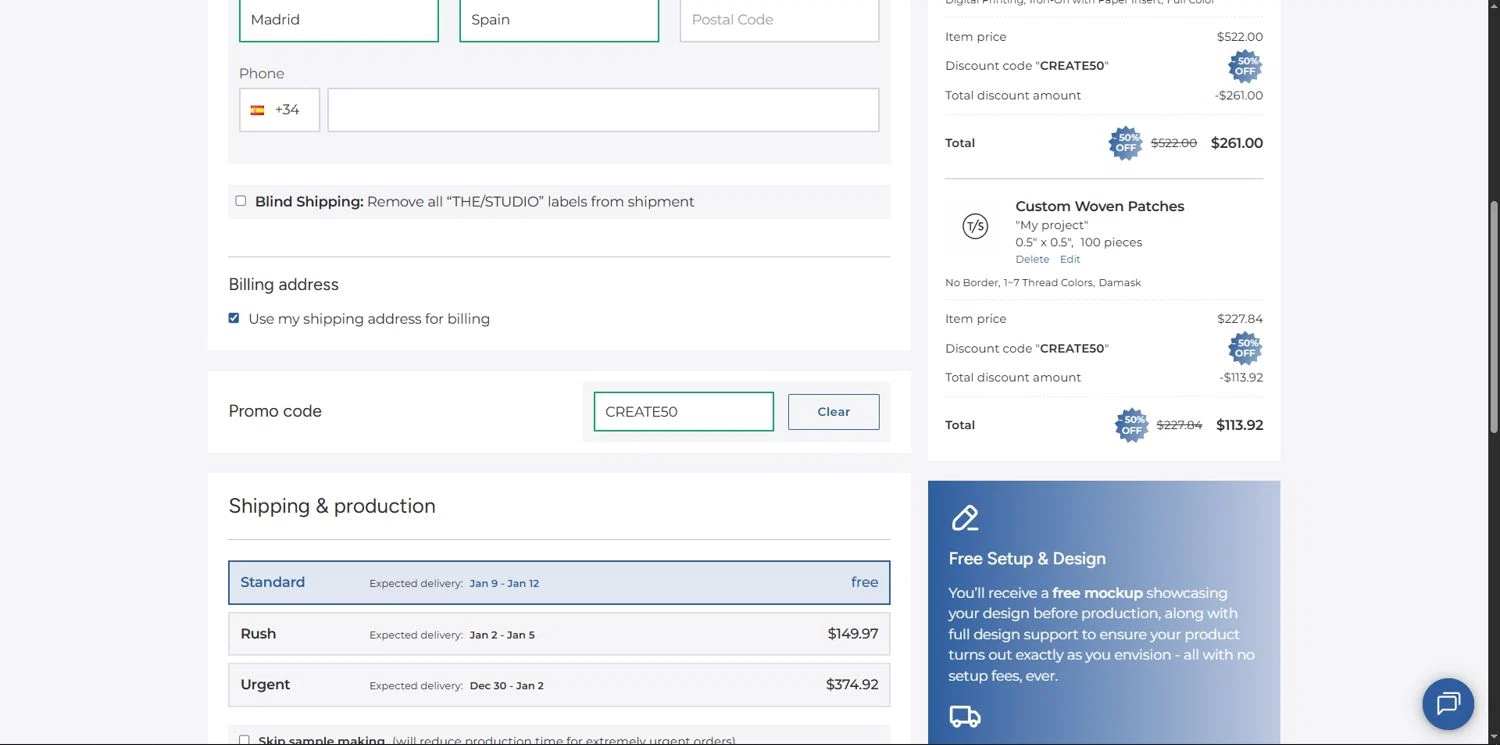Click the Dec 30 - Jan 2 delivery date
Image resolution: width=1500 pixels, height=745 pixels.
(x=507, y=686)
